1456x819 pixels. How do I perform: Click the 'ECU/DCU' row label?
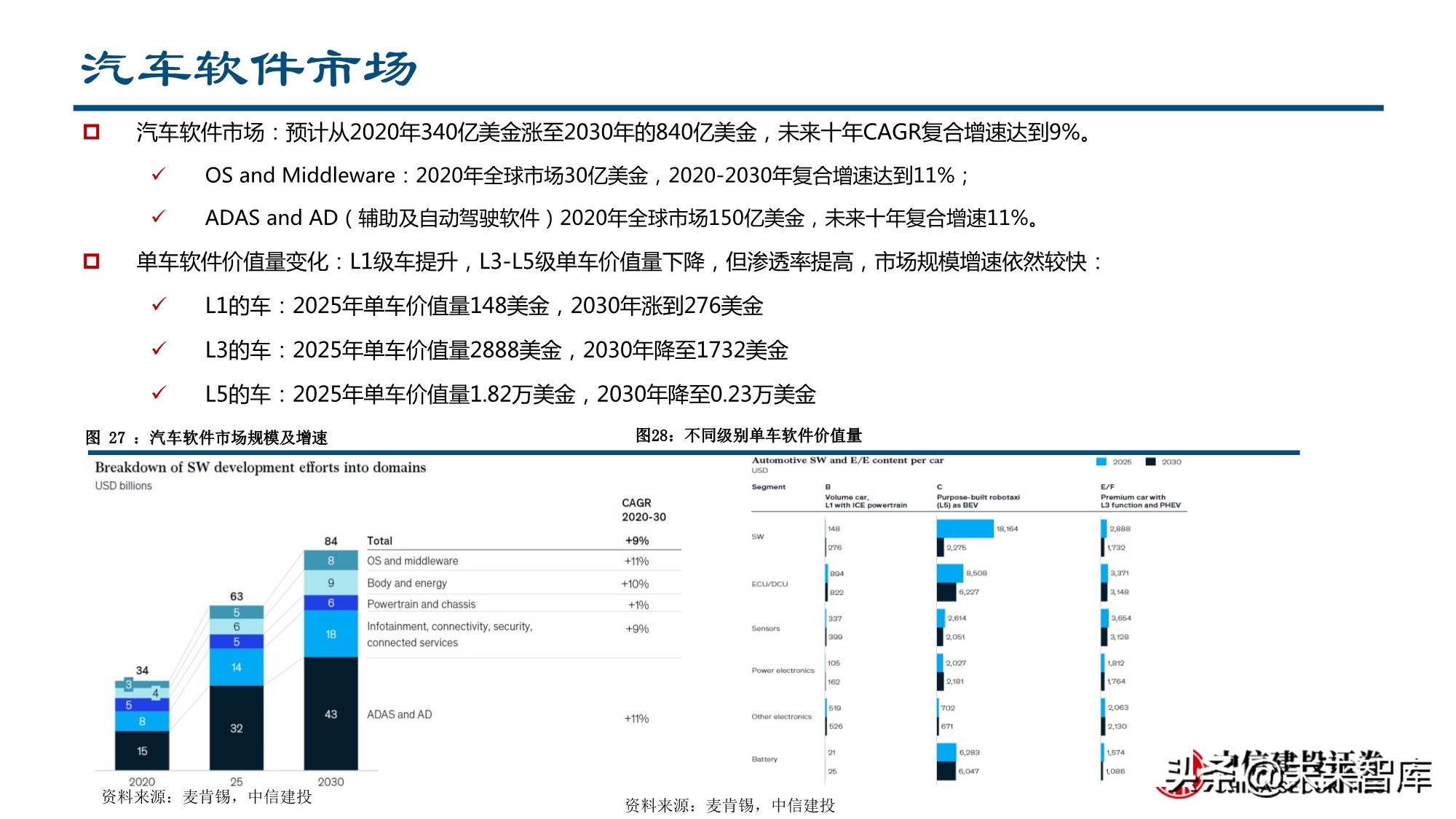coord(769,584)
